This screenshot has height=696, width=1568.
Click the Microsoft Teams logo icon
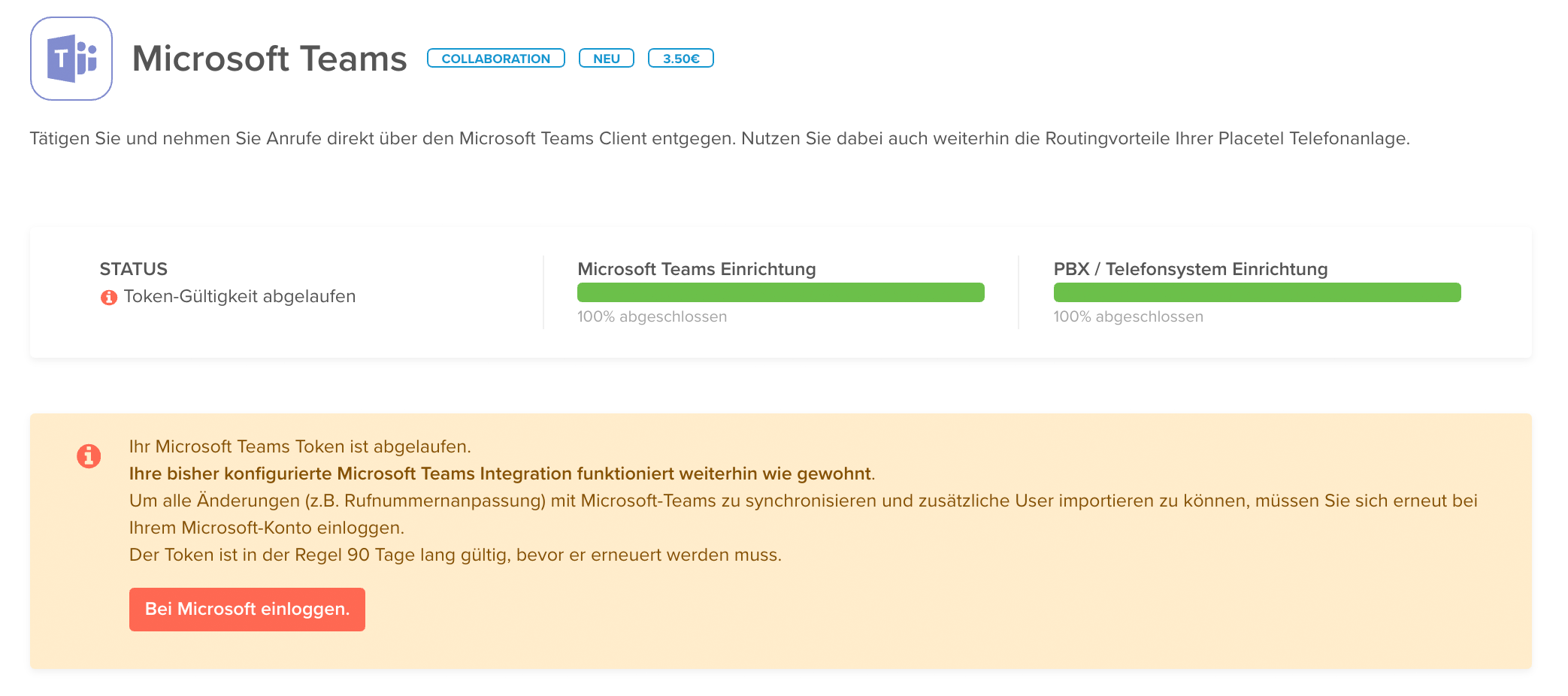pyautogui.click(x=71, y=59)
